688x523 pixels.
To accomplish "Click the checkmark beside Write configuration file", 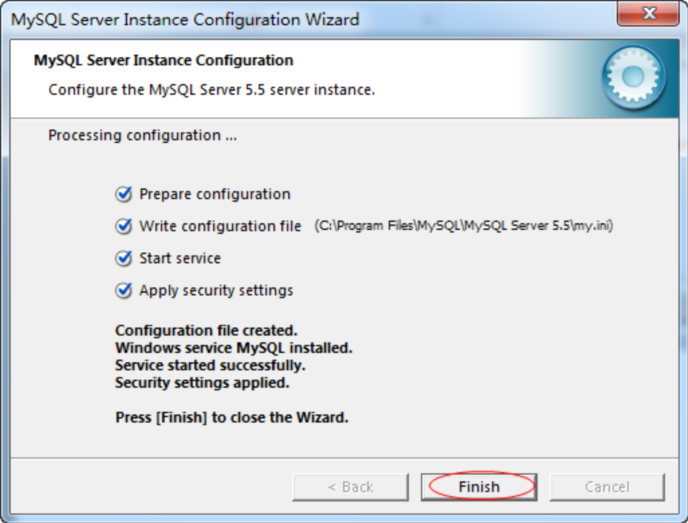I will click(x=124, y=226).
